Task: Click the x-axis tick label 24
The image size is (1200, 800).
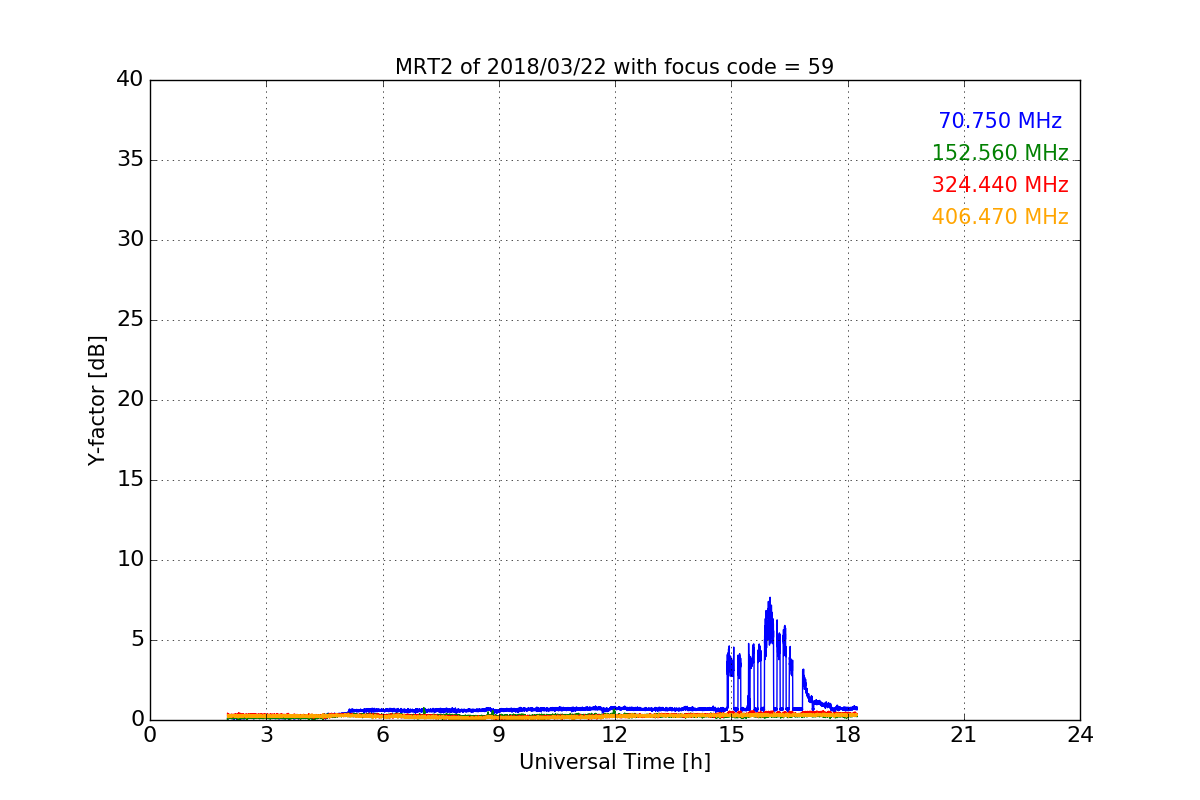Action: point(1080,735)
